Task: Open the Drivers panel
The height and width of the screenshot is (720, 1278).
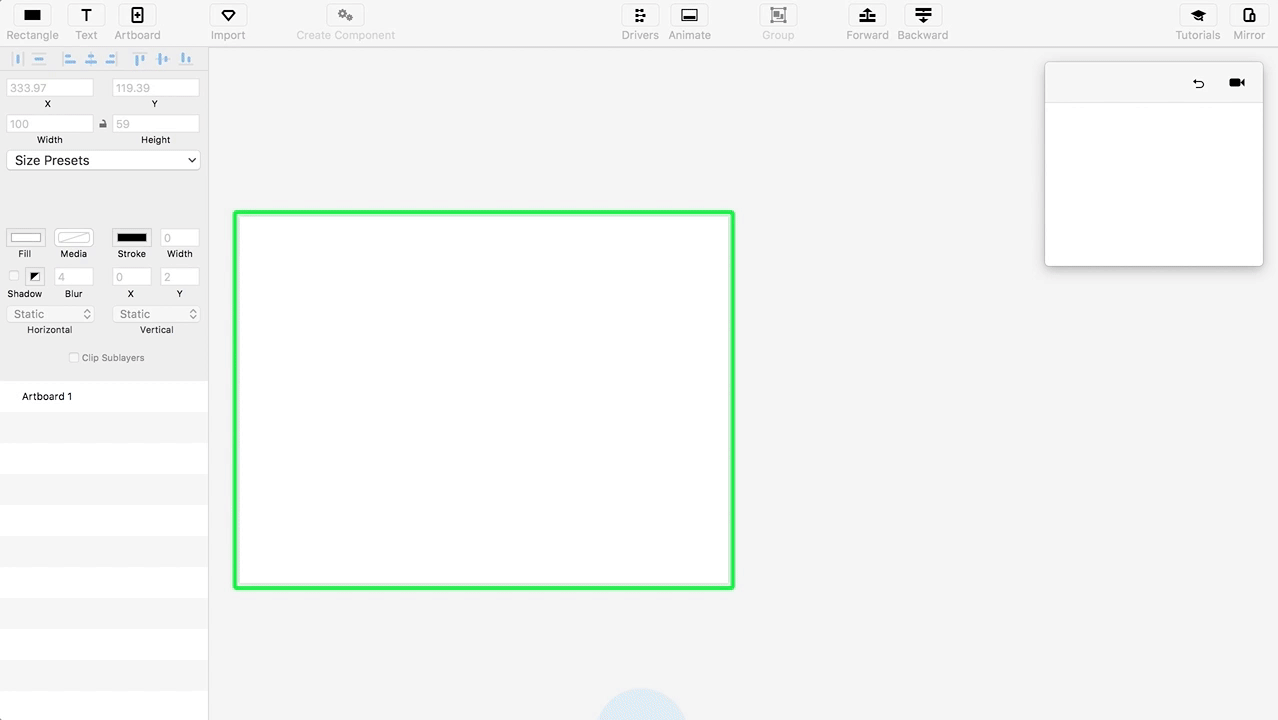Action: click(640, 15)
